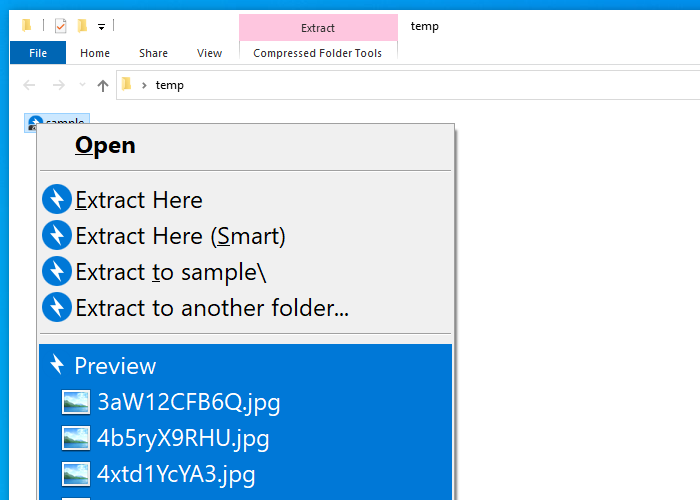
Task: Click the Properties checkmark icon in the title bar
Action: point(61,25)
